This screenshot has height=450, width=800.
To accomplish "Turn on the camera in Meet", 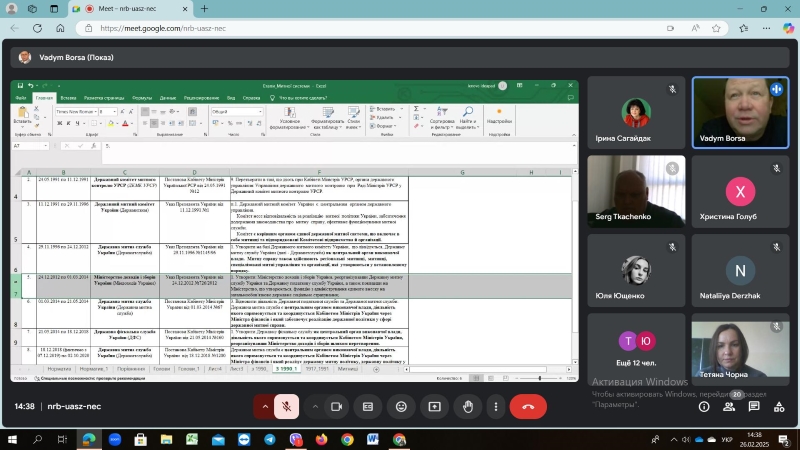I will (336, 407).
